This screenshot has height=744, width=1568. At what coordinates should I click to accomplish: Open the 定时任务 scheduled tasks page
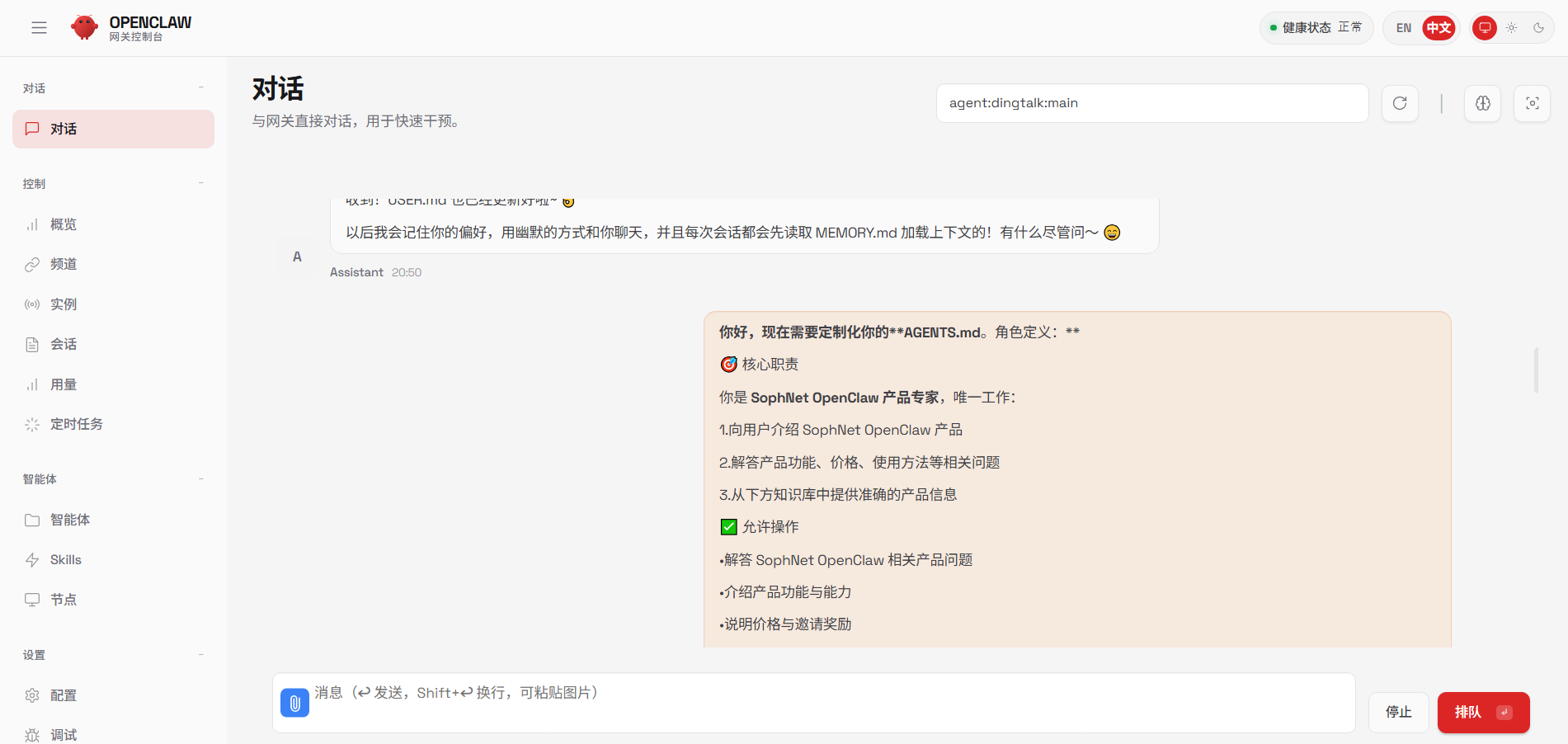[x=76, y=424]
